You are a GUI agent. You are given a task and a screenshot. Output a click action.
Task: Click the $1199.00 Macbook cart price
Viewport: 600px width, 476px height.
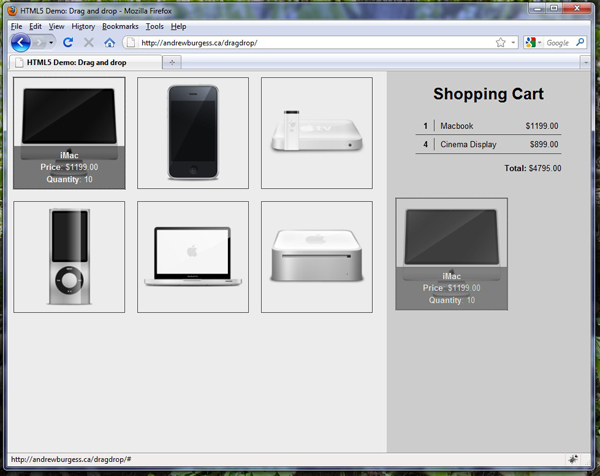point(541,126)
